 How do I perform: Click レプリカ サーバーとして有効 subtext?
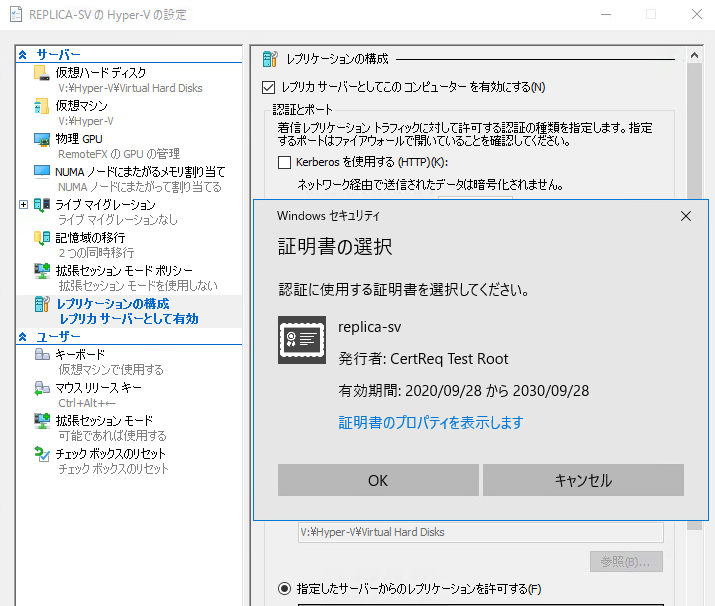click(x=129, y=319)
